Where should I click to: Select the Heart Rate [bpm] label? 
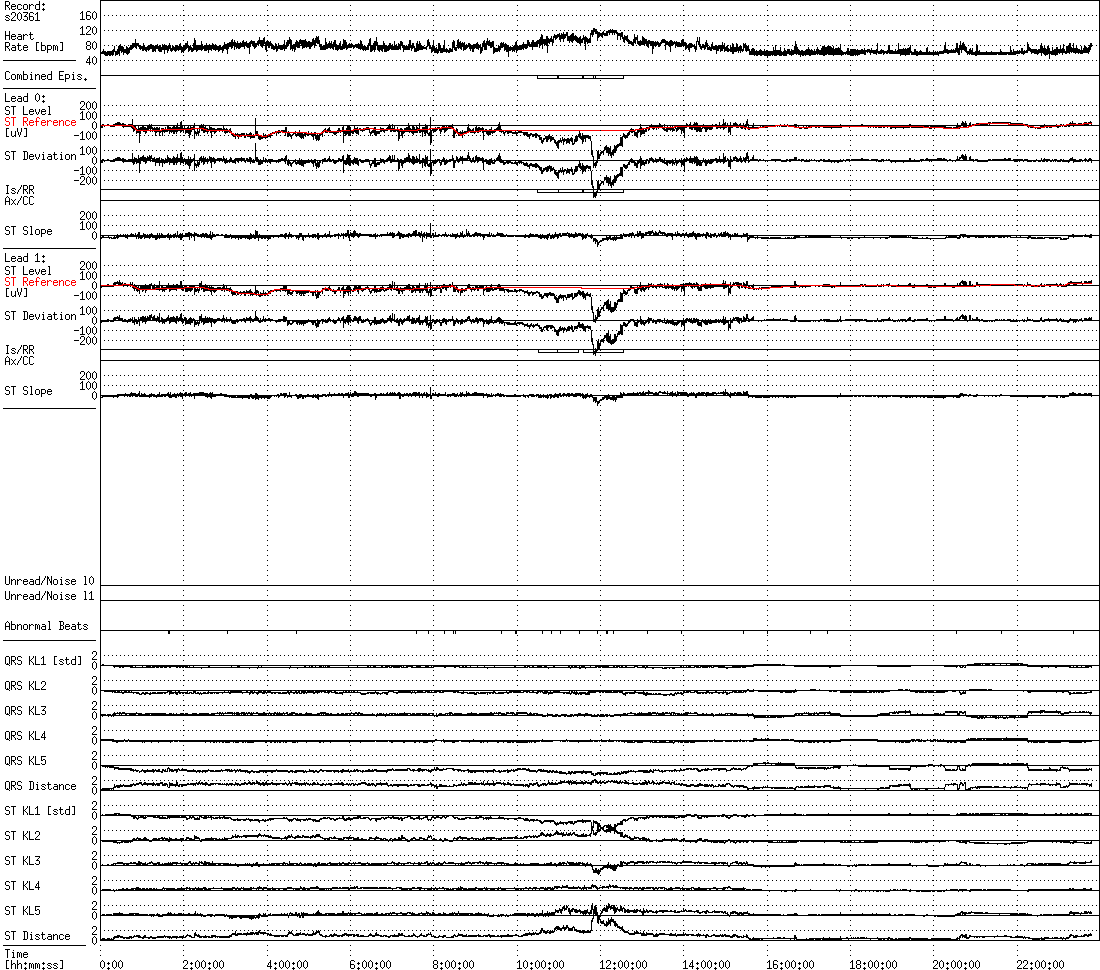[x=30, y=41]
